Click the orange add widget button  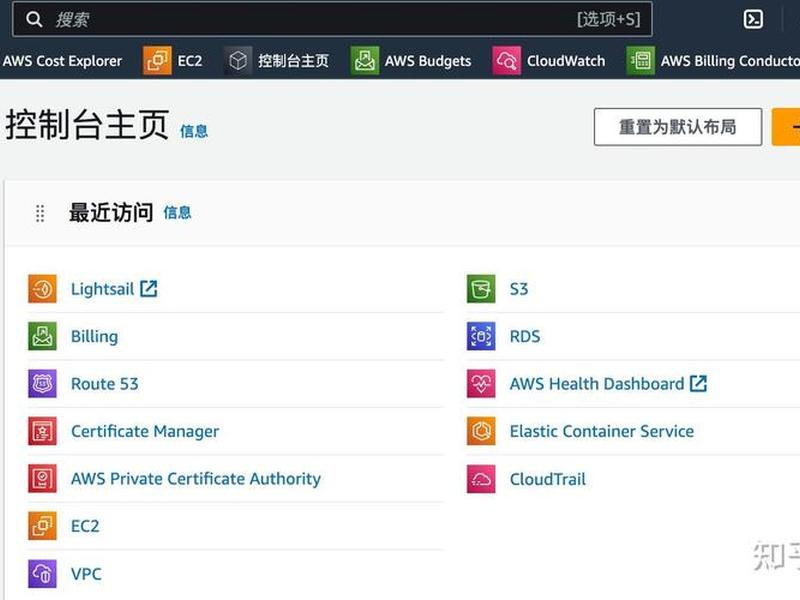click(x=786, y=127)
